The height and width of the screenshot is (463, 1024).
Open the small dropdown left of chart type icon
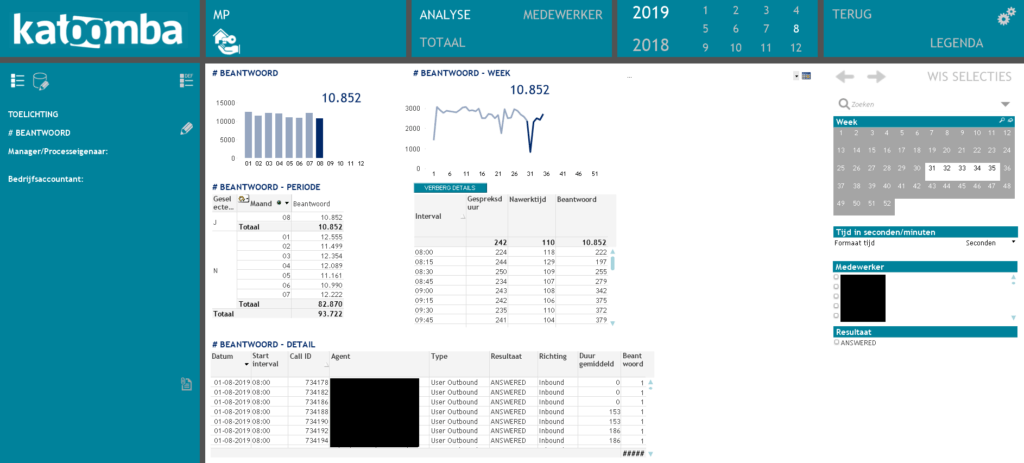tap(797, 76)
